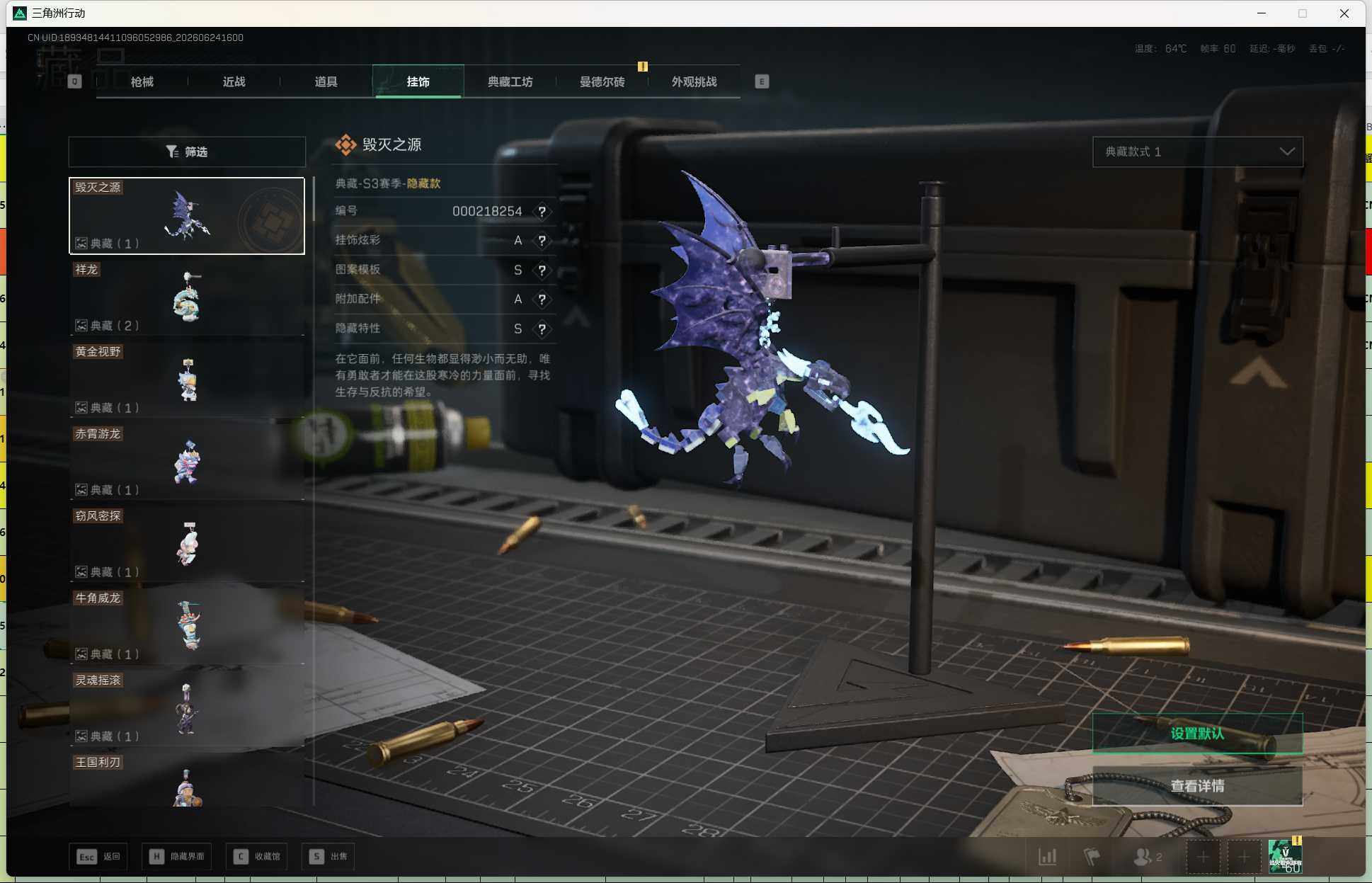The height and width of the screenshot is (883, 1372).
Task: Click the help icon beside 编号
Action: coord(542,211)
